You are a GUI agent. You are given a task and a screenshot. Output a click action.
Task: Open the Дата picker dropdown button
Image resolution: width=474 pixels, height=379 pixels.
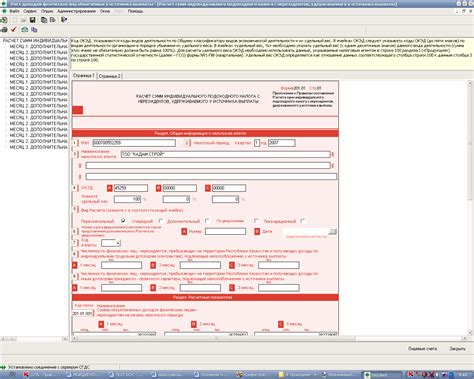pyautogui.click(x=332, y=232)
